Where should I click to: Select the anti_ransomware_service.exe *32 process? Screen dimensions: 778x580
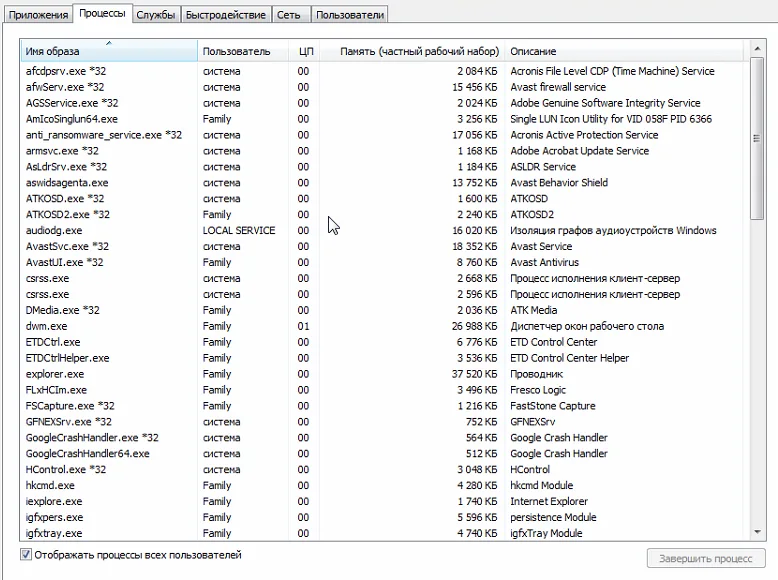point(385,135)
